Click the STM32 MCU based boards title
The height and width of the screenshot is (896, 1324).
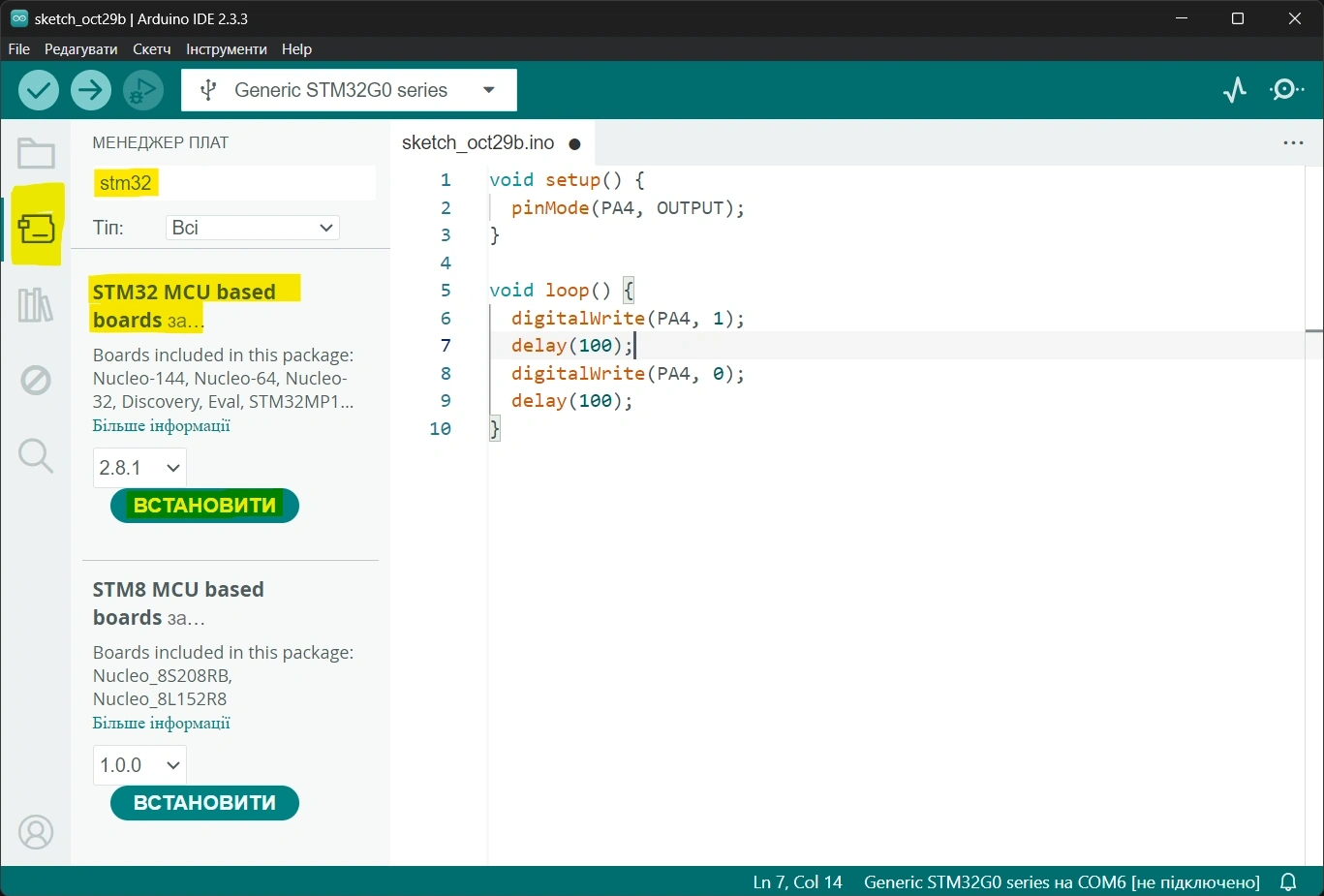(185, 306)
